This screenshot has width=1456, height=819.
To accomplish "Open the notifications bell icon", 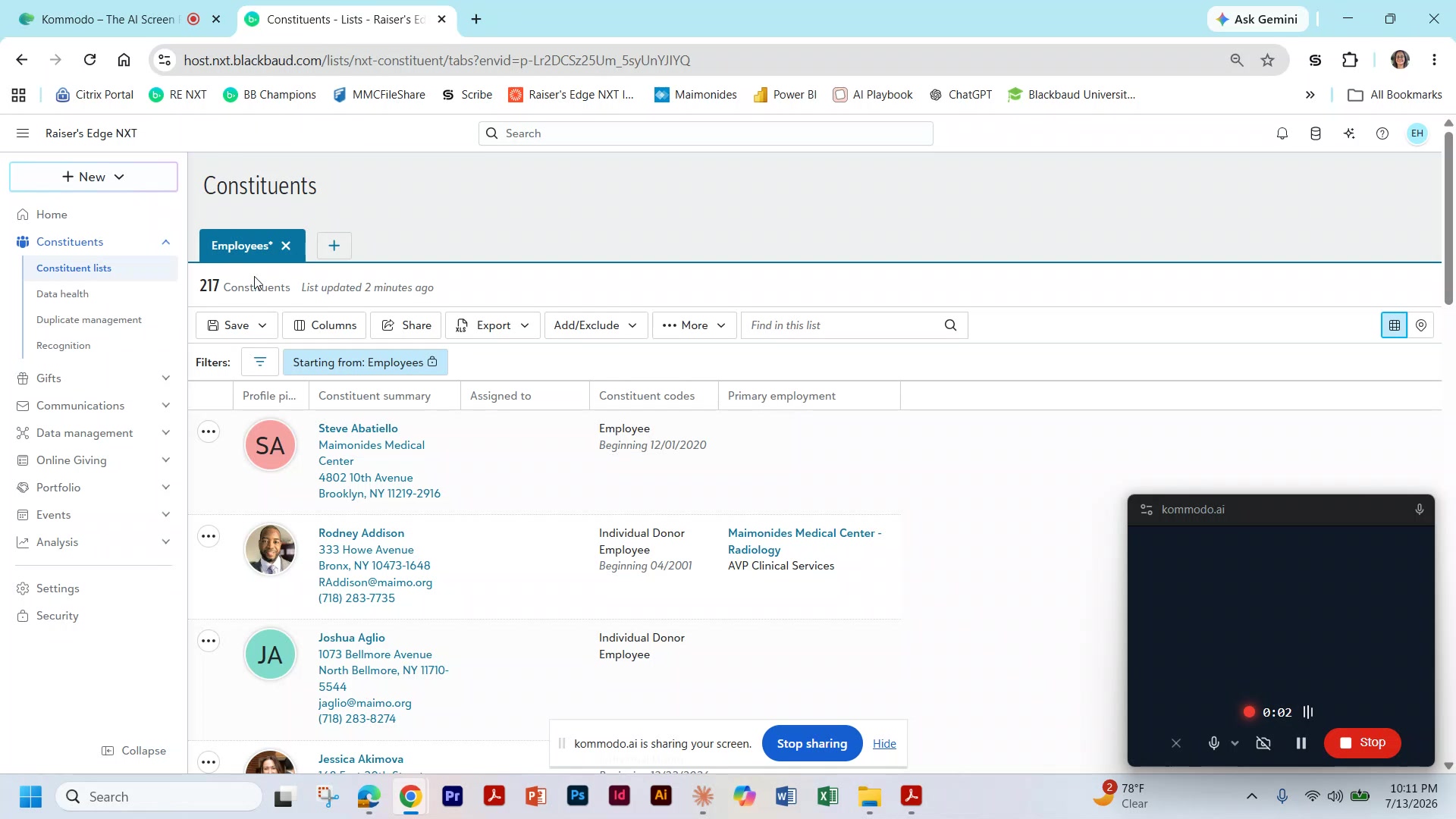I will click(x=1282, y=133).
